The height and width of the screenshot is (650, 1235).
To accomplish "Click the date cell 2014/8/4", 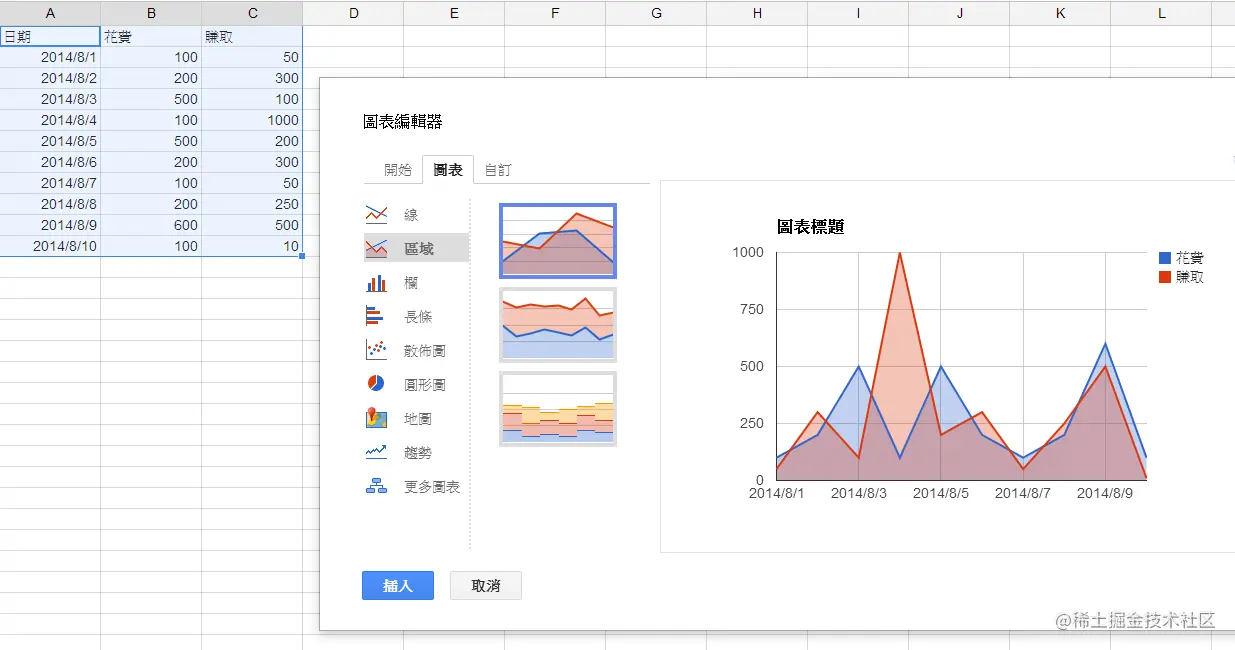I will pos(50,120).
